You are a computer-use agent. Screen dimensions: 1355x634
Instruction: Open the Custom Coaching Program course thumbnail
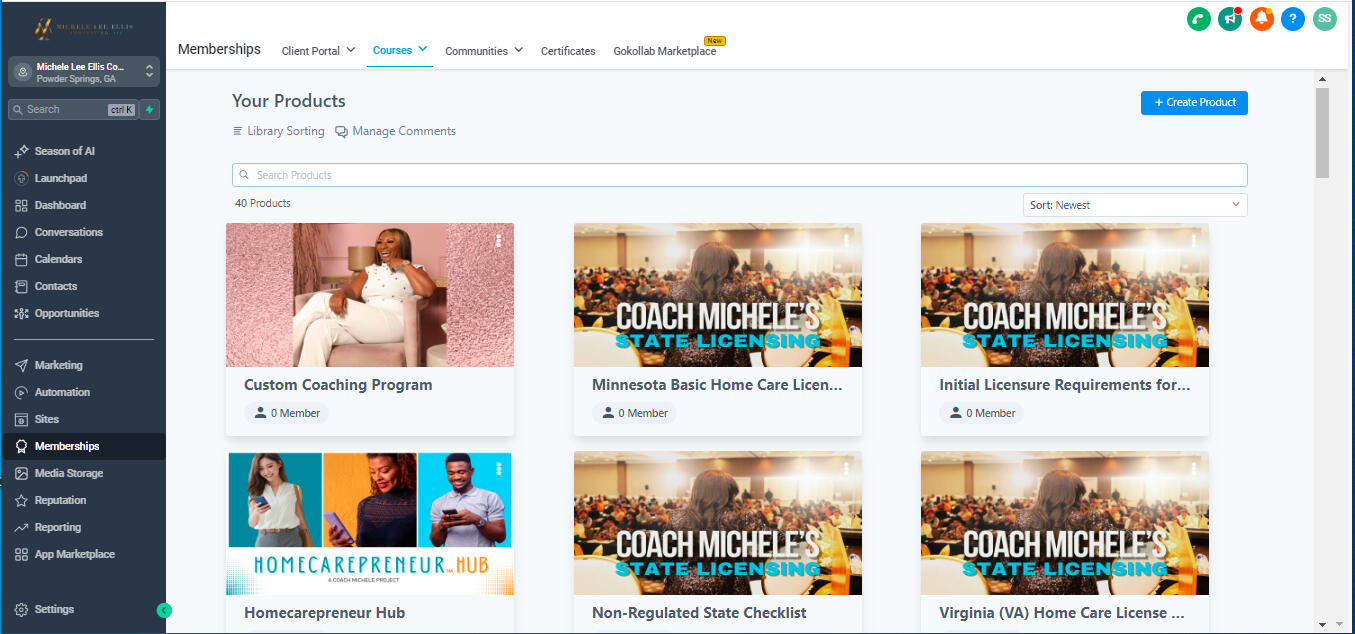(x=369, y=294)
